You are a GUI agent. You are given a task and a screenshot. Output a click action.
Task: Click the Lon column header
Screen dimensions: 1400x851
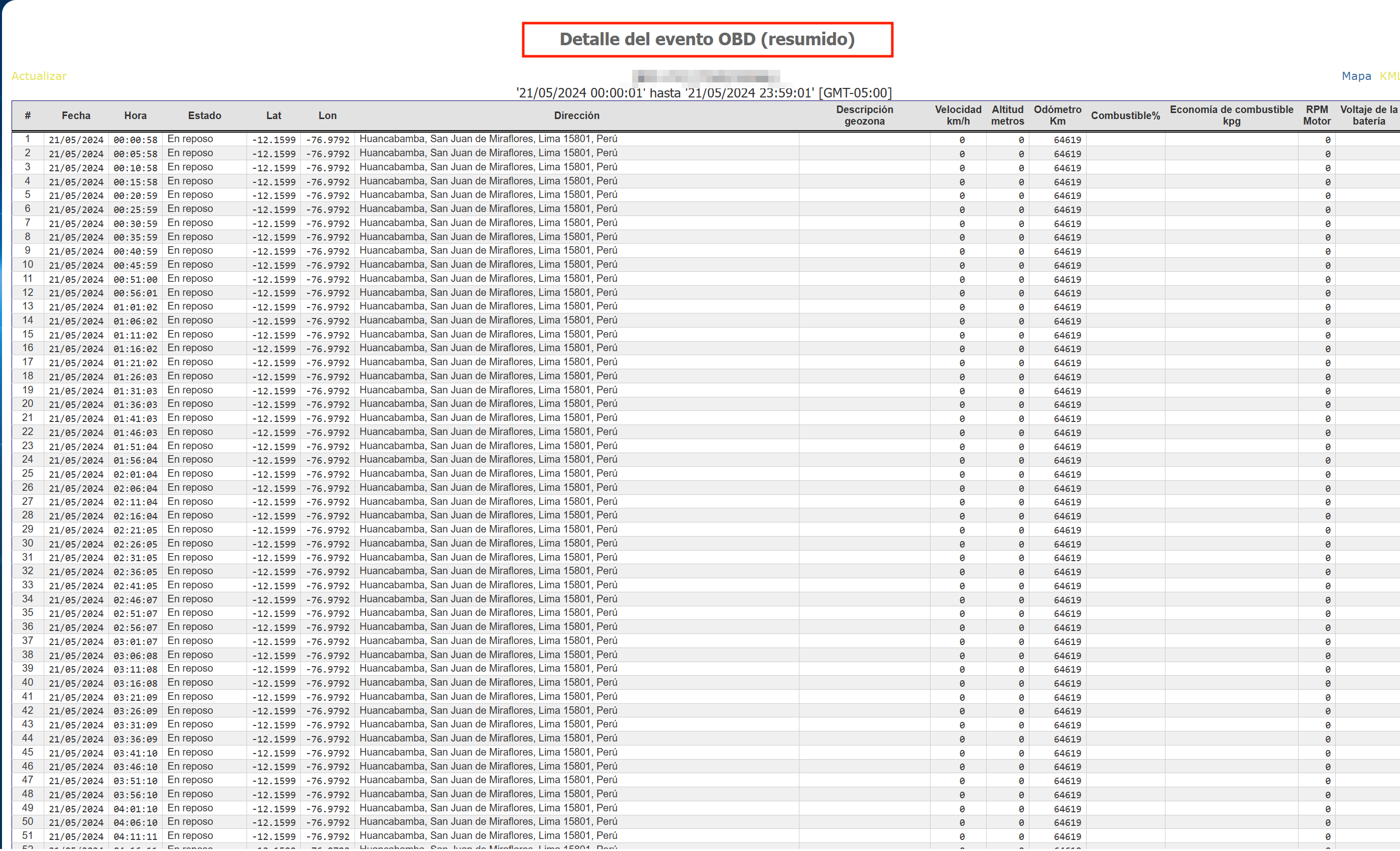tap(327, 116)
